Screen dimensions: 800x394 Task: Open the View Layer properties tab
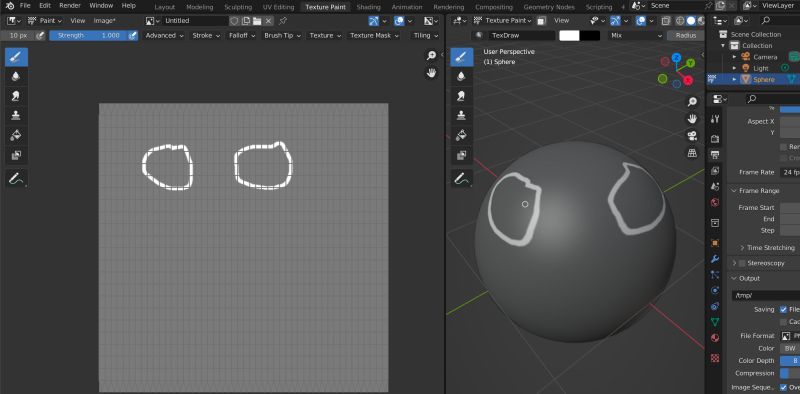coord(715,170)
